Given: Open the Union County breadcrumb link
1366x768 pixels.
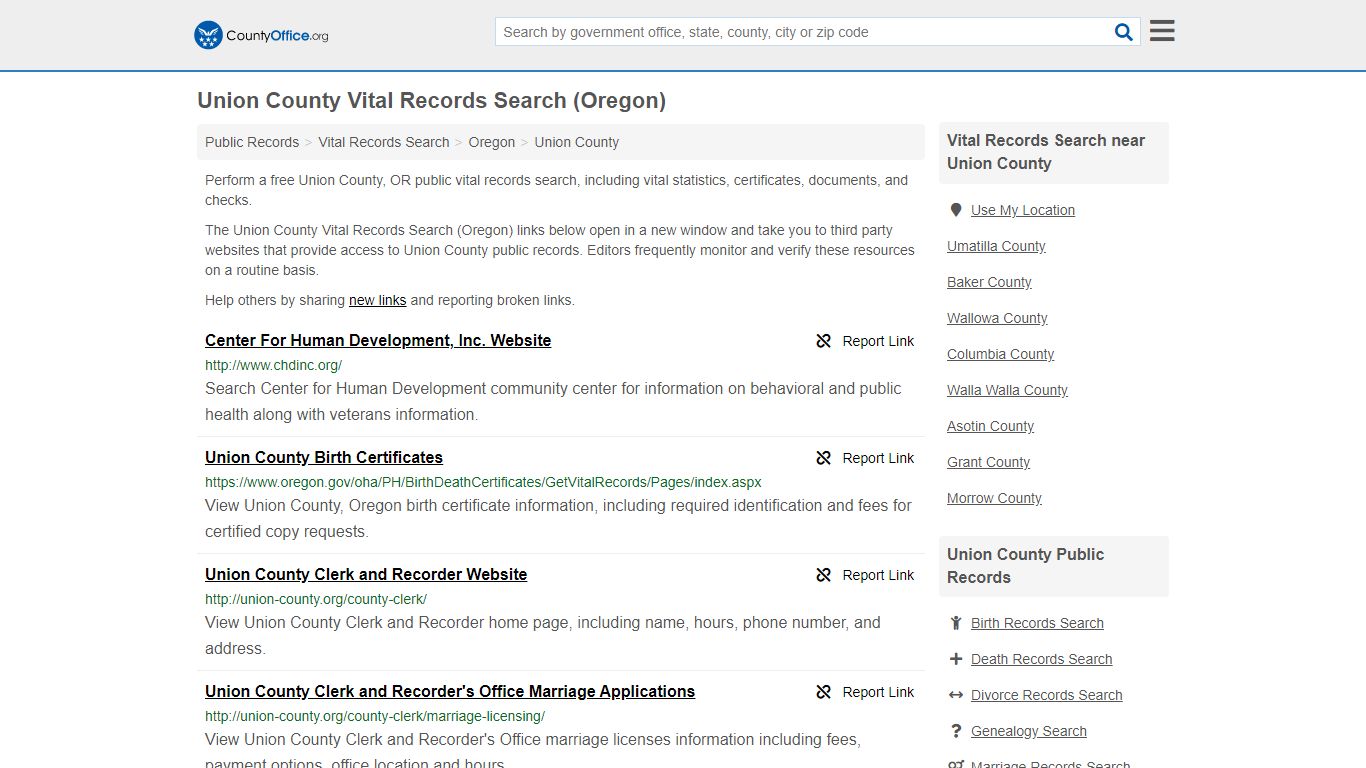Looking at the screenshot, I should coord(577,142).
